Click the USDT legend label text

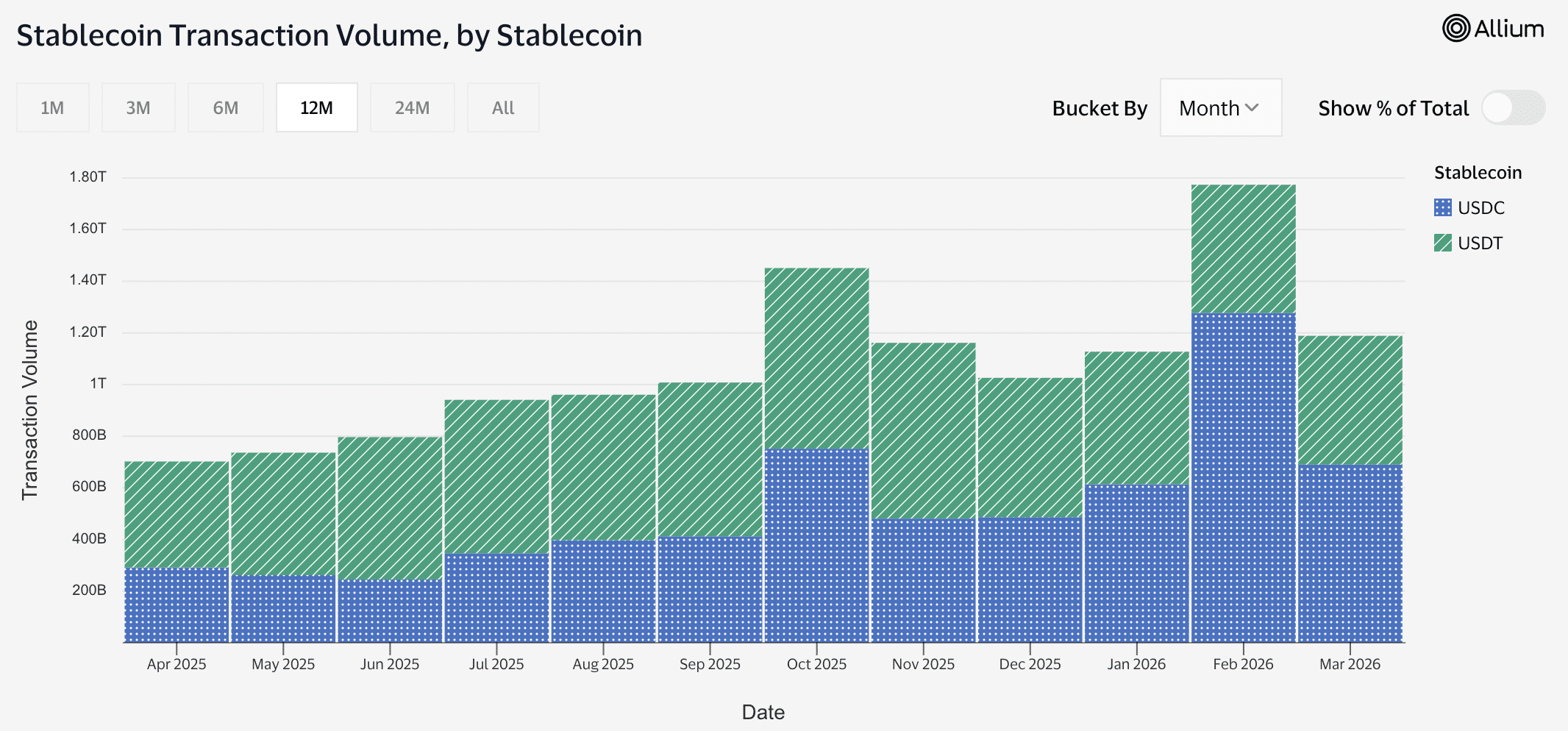[1480, 243]
